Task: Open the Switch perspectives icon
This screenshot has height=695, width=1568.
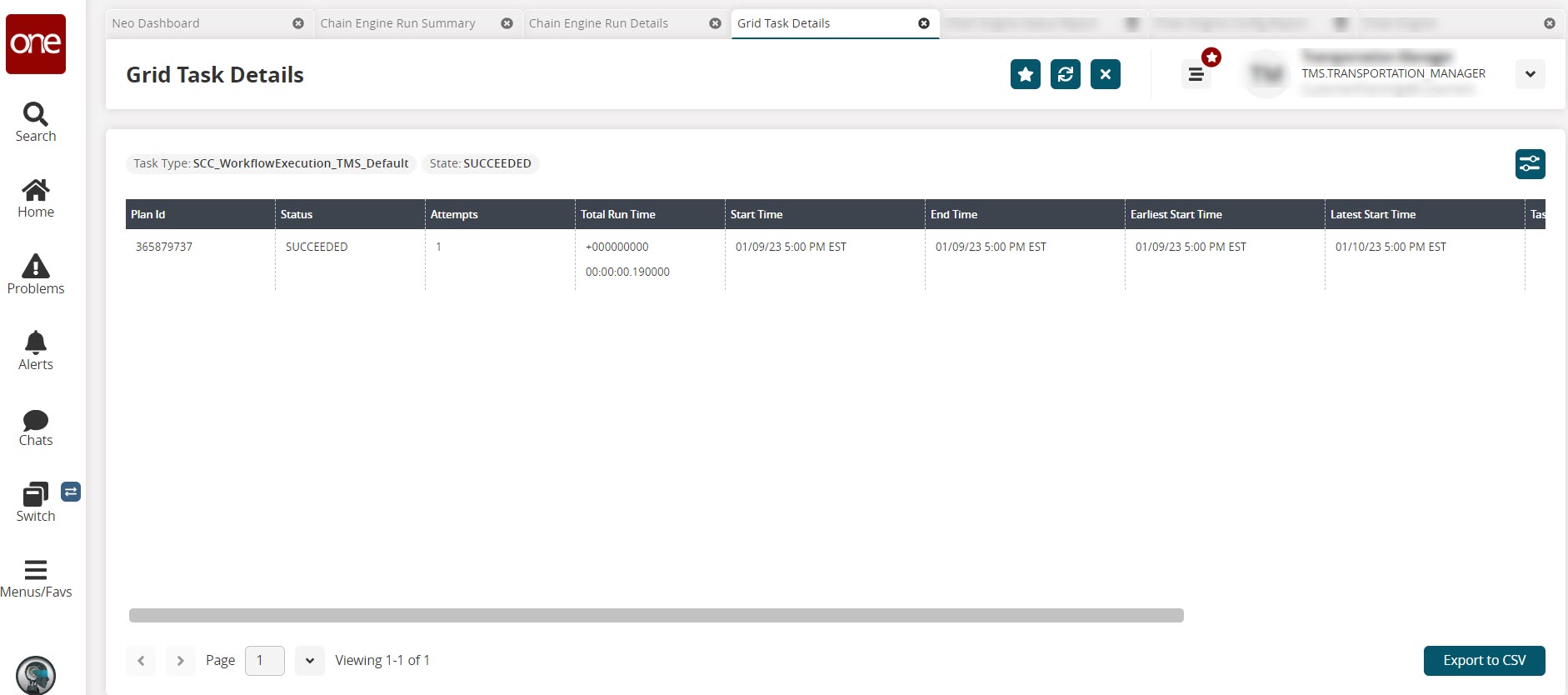Action: [x=36, y=502]
